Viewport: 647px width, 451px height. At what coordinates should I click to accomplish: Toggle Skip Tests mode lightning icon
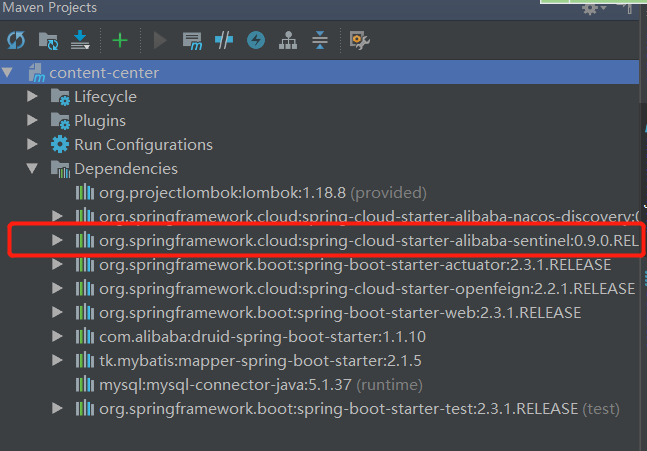click(256, 40)
